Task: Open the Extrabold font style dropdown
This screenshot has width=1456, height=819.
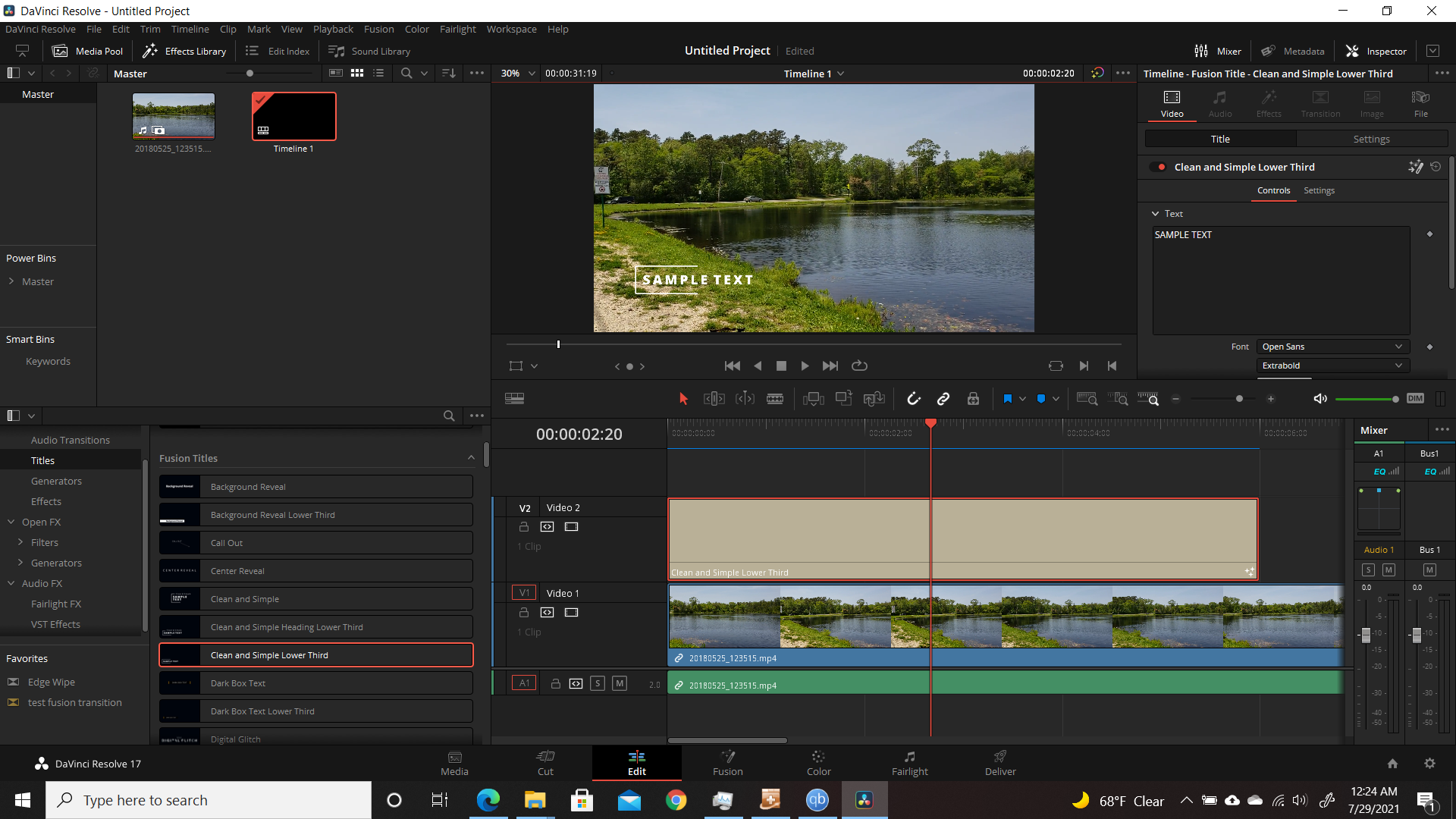Action: click(x=1332, y=366)
